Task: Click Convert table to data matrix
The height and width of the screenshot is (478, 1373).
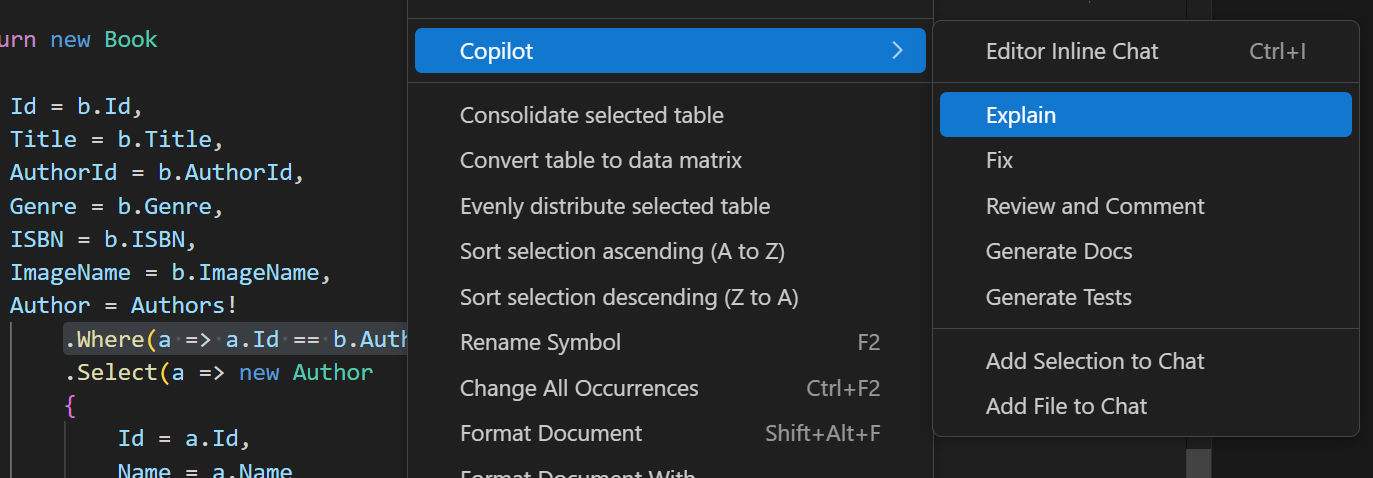Action: click(x=600, y=160)
